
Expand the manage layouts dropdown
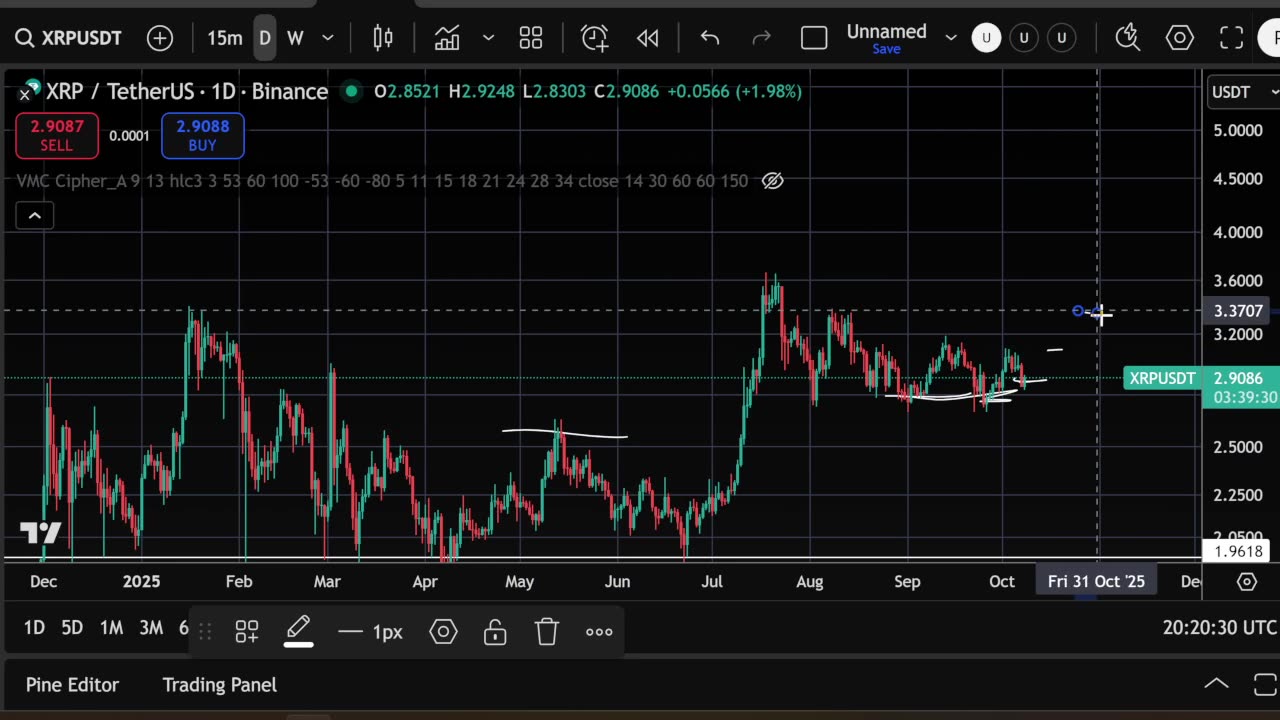pos(951,38)
